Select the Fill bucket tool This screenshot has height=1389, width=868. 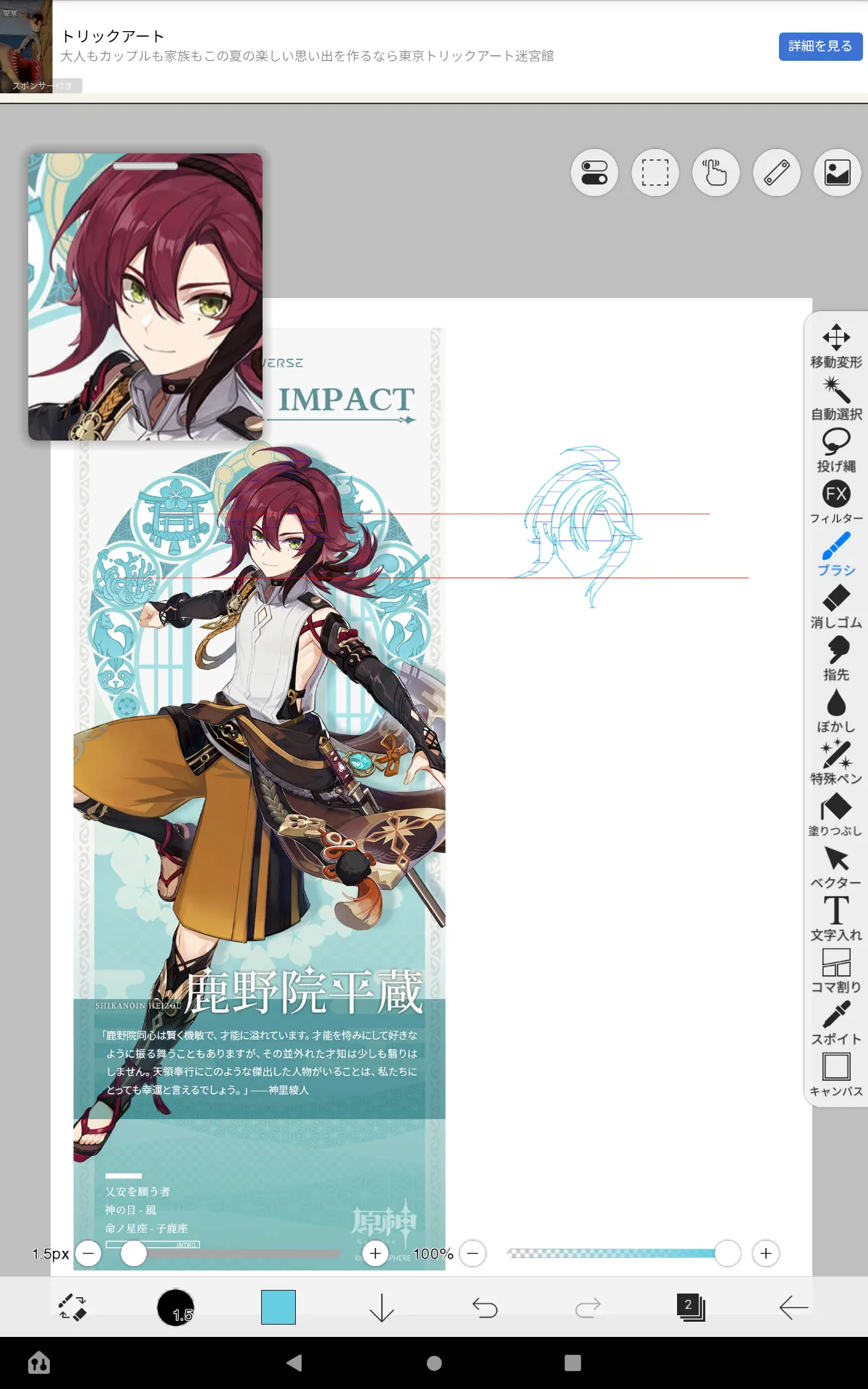tap(836, 815)
